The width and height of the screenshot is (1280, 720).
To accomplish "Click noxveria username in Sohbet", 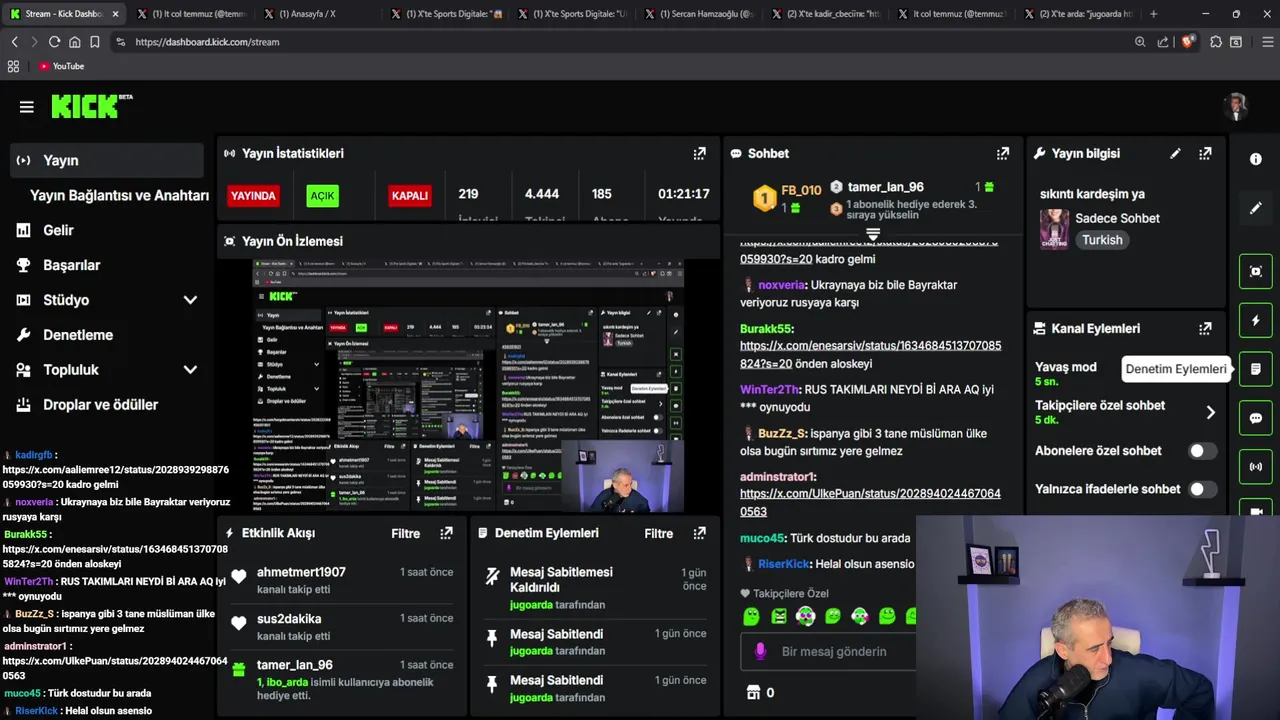I will 782,285.
